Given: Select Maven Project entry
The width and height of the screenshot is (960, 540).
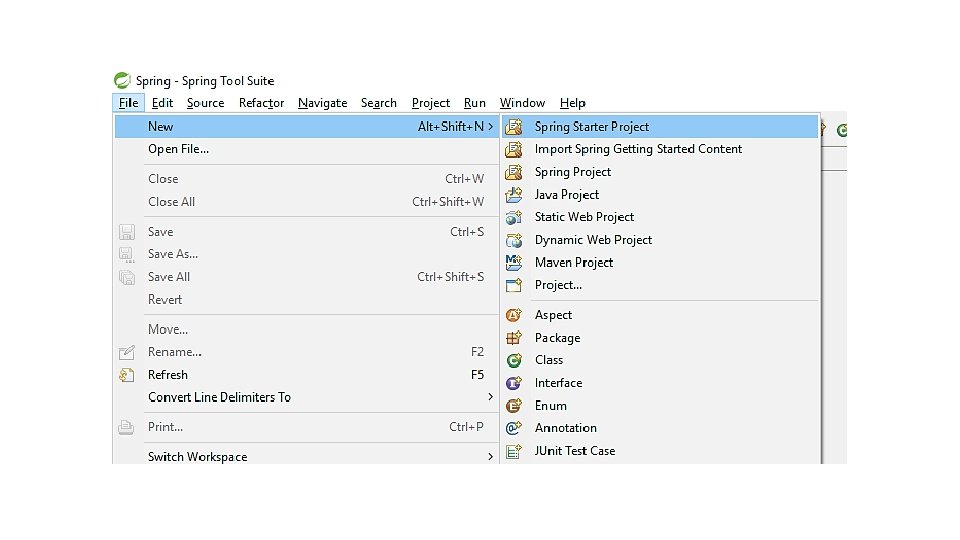Looking at the screenshot, I should coord(660,263).
